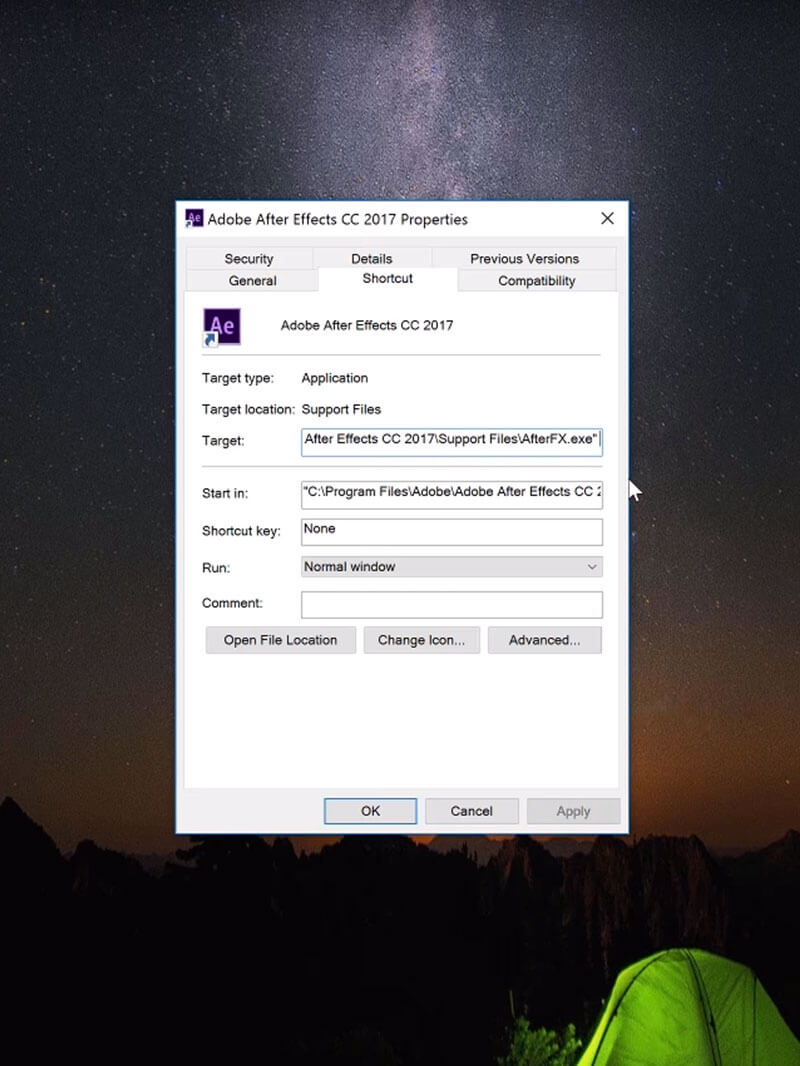Open the Compatibility tab
The width and height of the screenshot is (800, 1066).
pos(536,281)
